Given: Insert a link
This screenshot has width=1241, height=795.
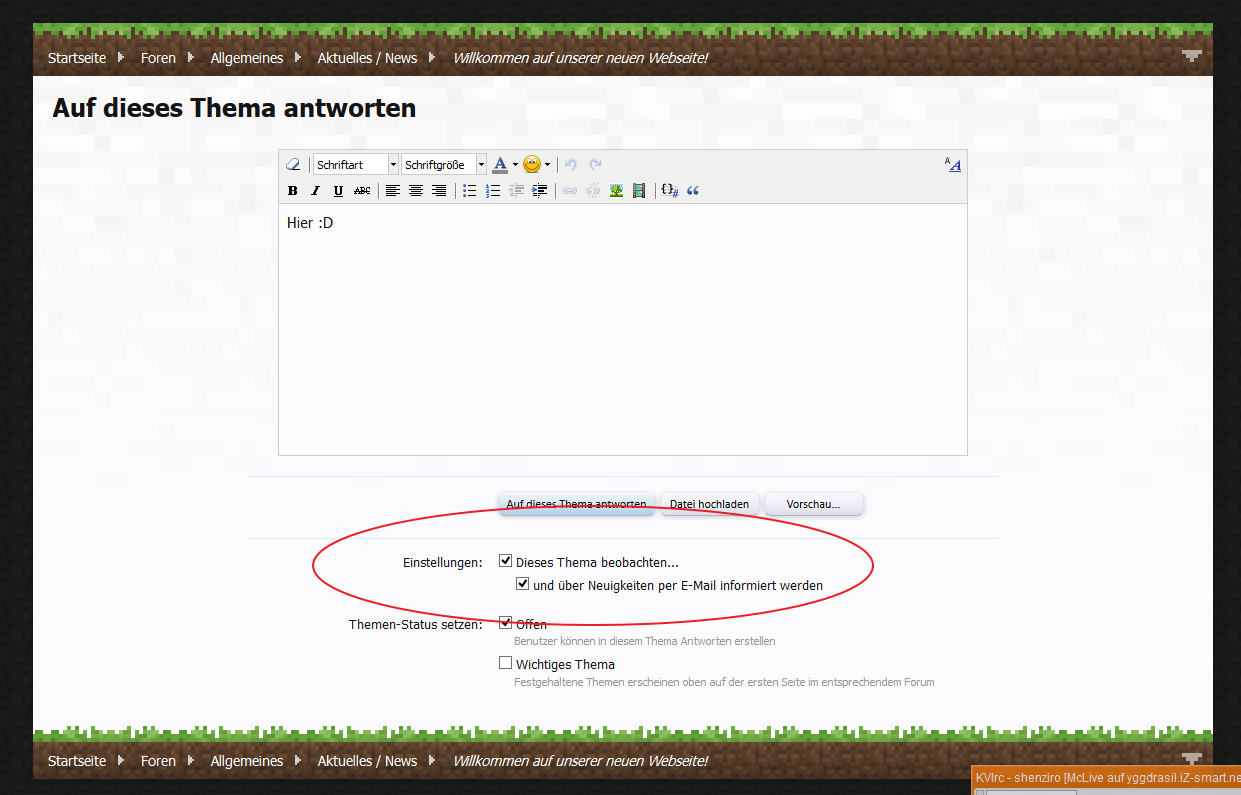Looking at the screenshot, I should coord(570,191).
